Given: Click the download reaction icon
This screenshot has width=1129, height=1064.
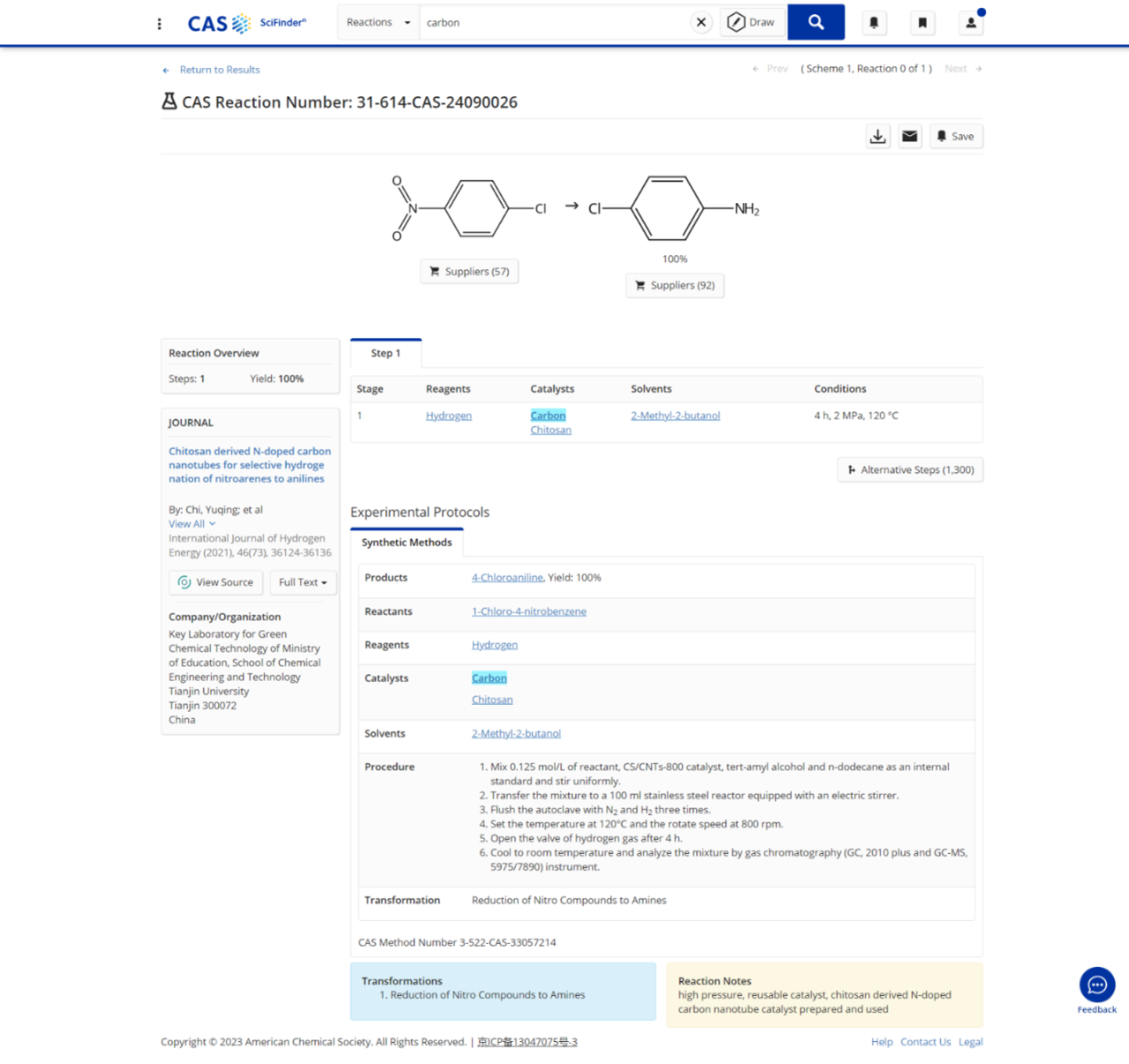Looking at the screenshot, I should click(x=878, y=137).
